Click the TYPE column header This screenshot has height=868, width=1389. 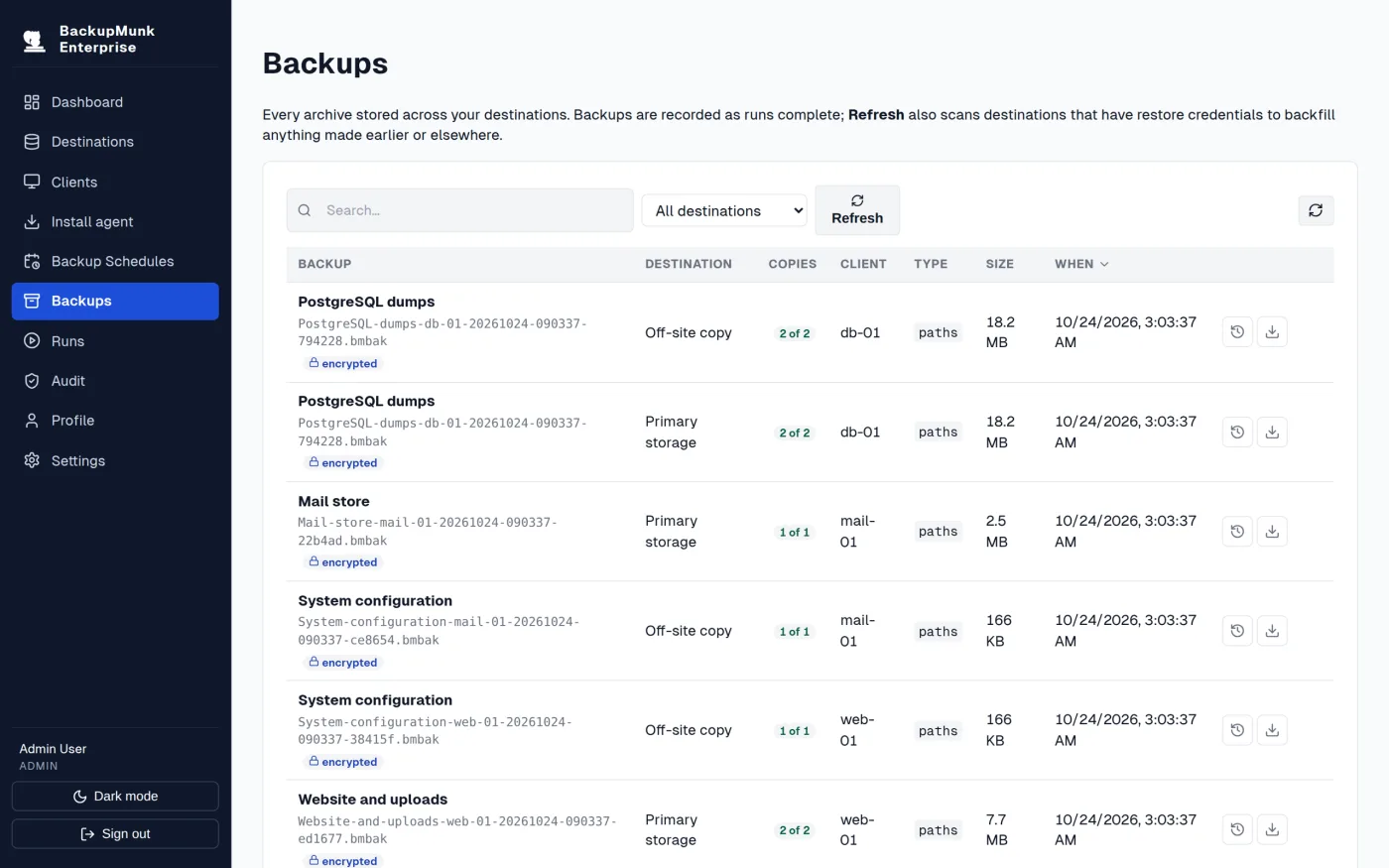tap(931, 264)
